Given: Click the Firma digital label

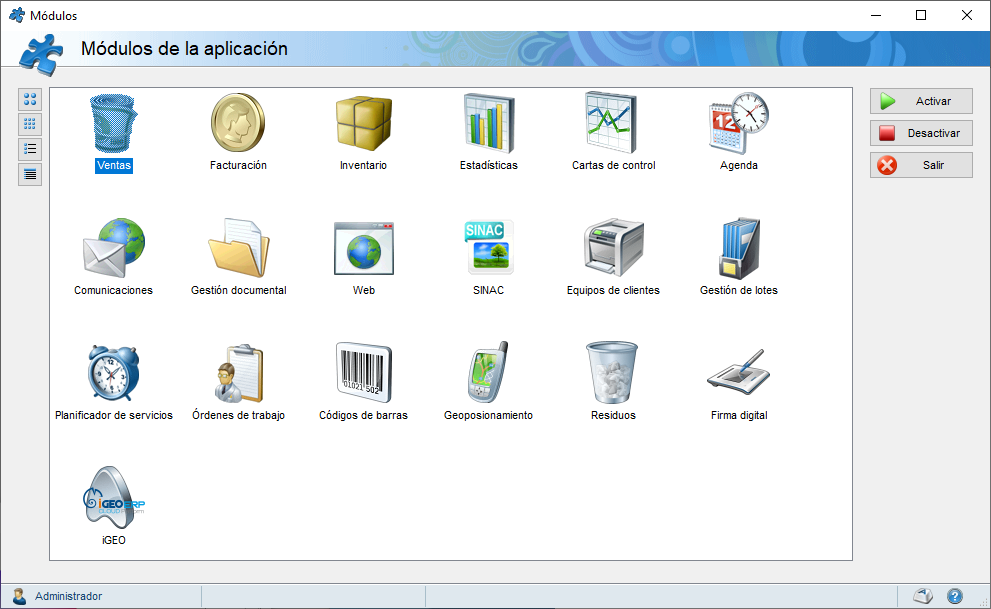Looking at the screenshot, I should (x=739, y=416).
